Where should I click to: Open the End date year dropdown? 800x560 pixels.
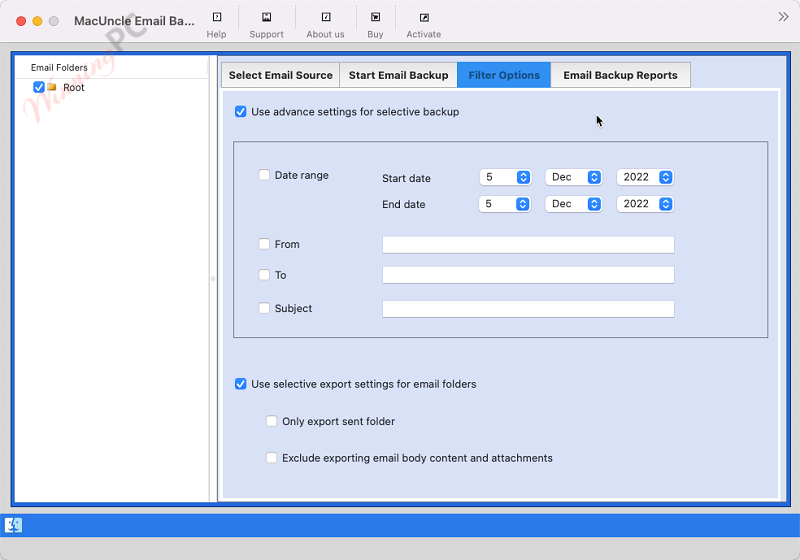(x=645, y=204)
